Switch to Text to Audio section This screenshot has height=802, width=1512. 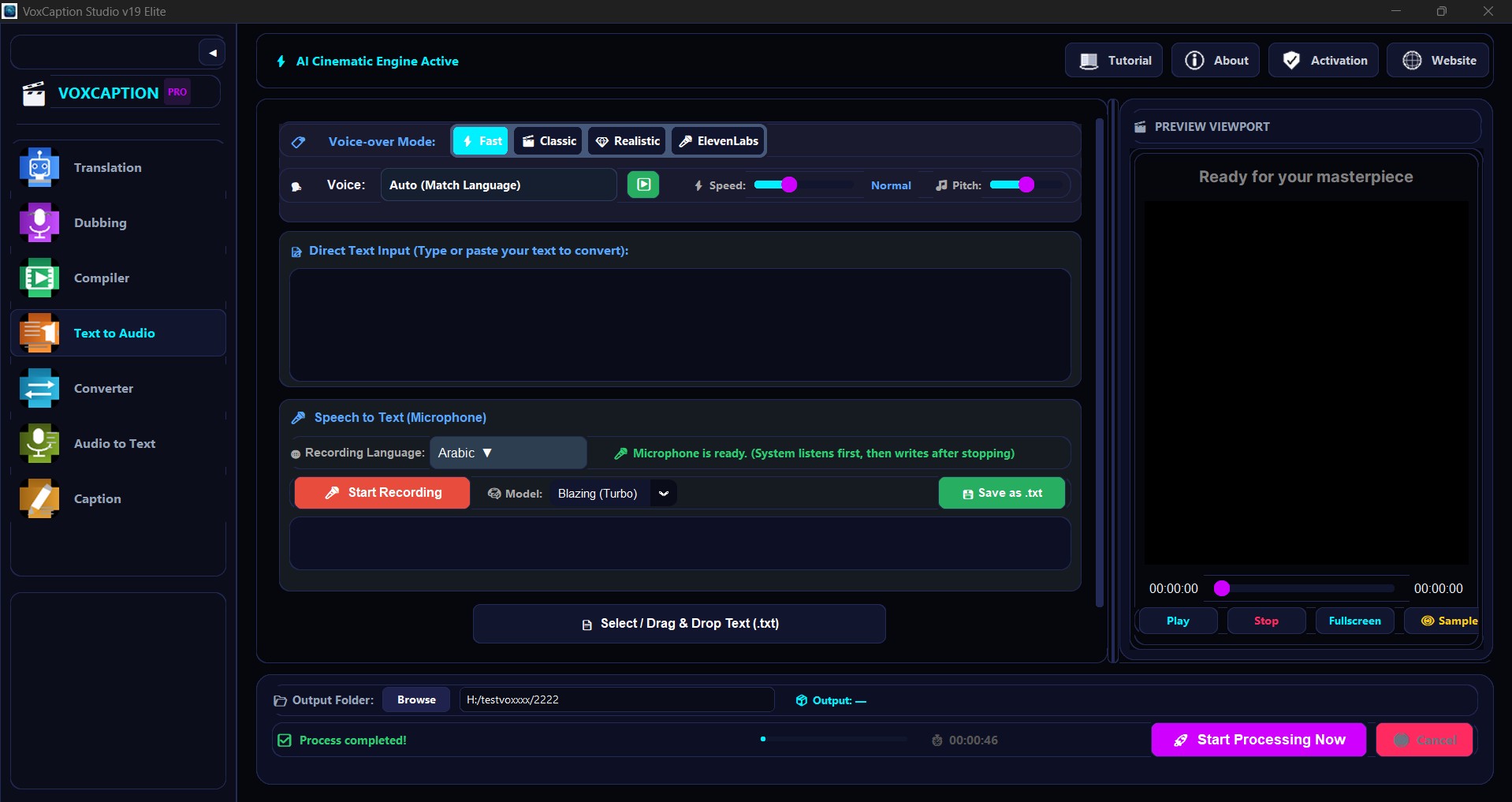click(118, 333)
